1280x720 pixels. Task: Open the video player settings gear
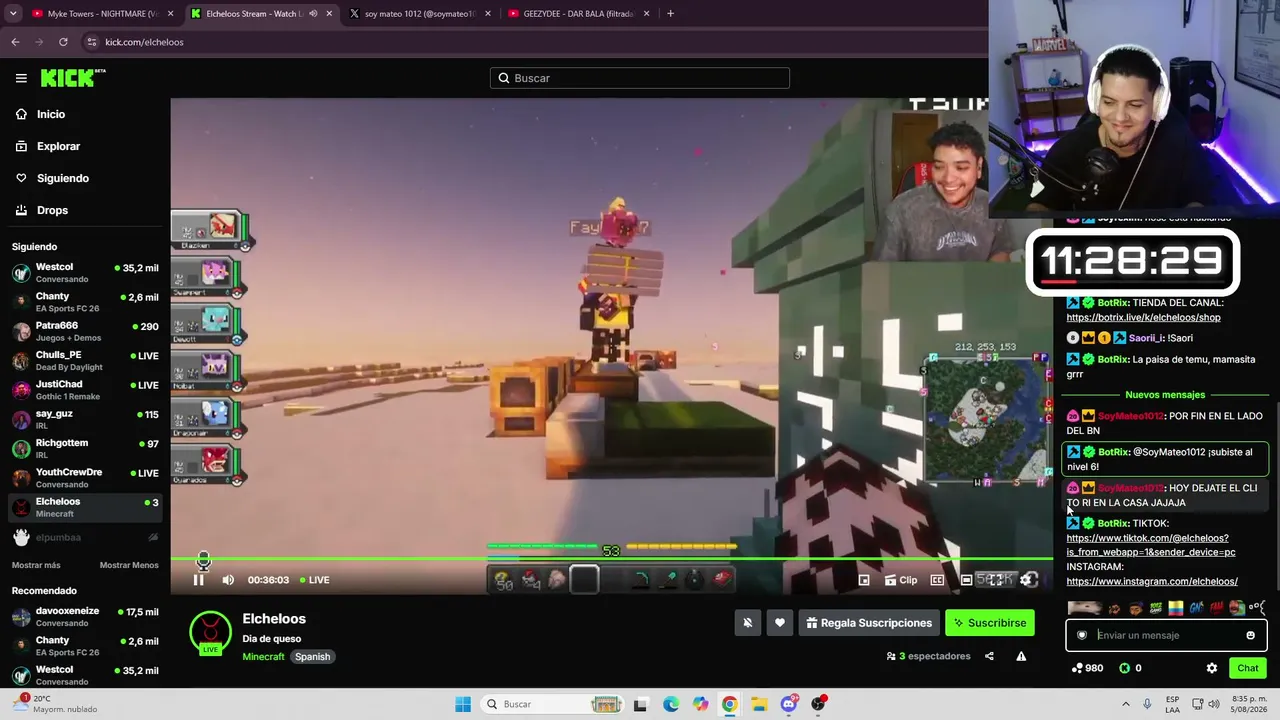[x=1027, y=580]
